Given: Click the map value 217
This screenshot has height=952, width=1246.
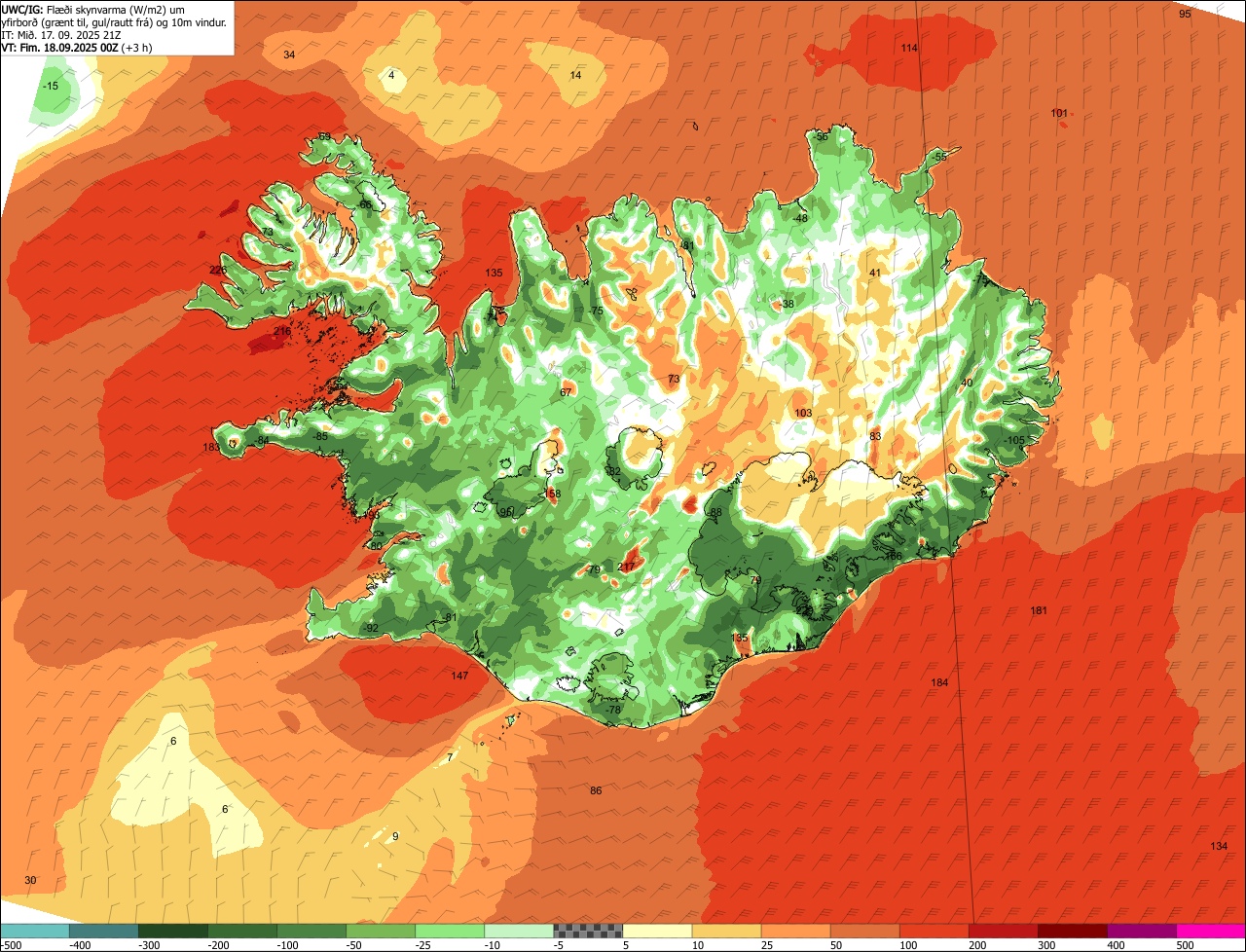Looking at the screenshot, I should (626, 567).
